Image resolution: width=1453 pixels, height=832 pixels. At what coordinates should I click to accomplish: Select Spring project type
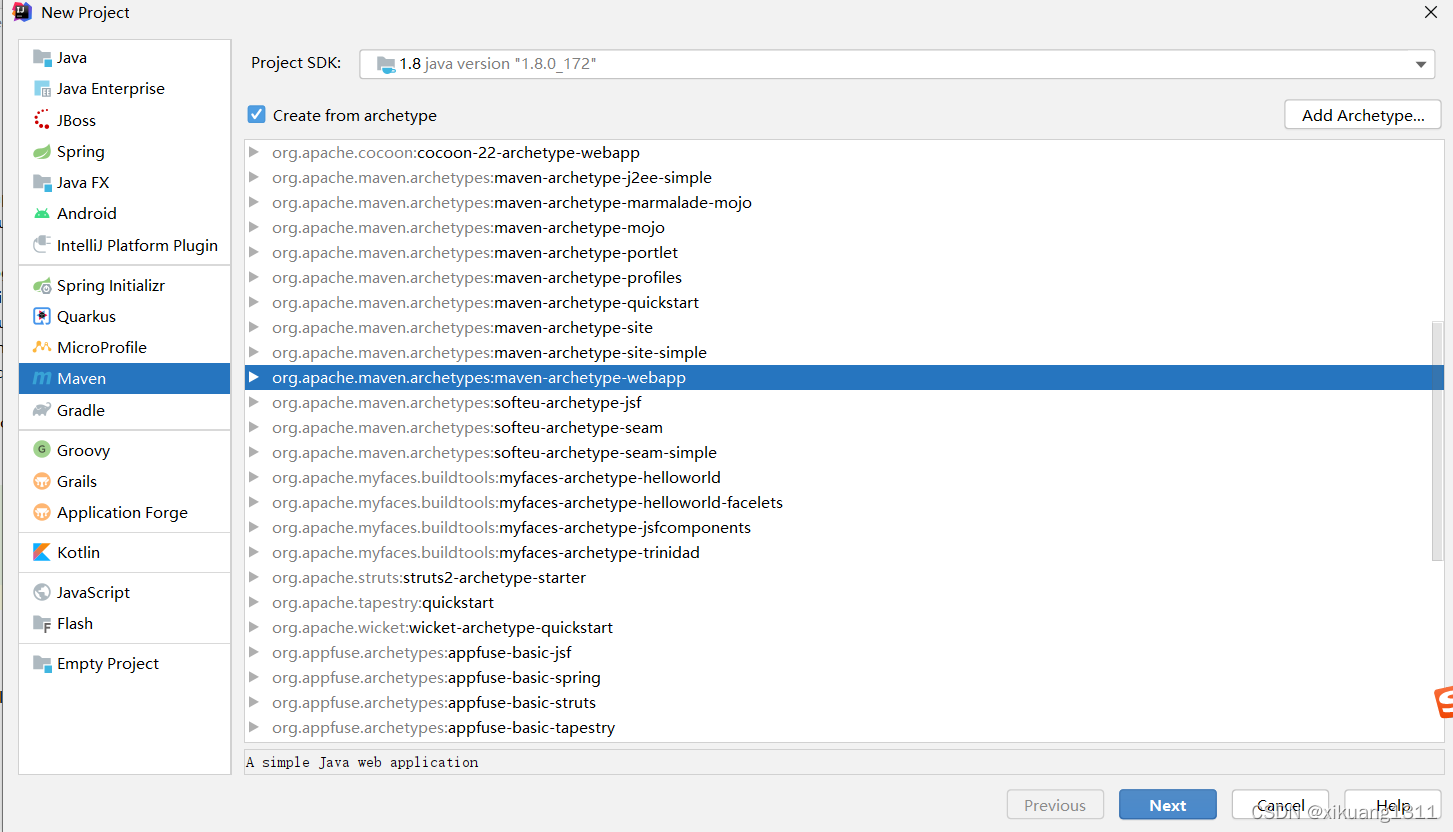pyautogui.click(x=125, y=152)
